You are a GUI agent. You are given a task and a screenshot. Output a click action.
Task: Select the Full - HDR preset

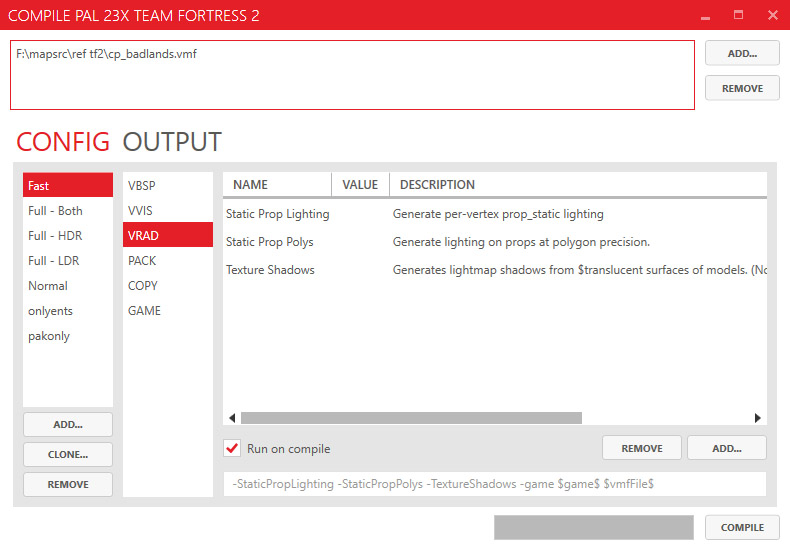pyautogui.click(x=68, y=236)
